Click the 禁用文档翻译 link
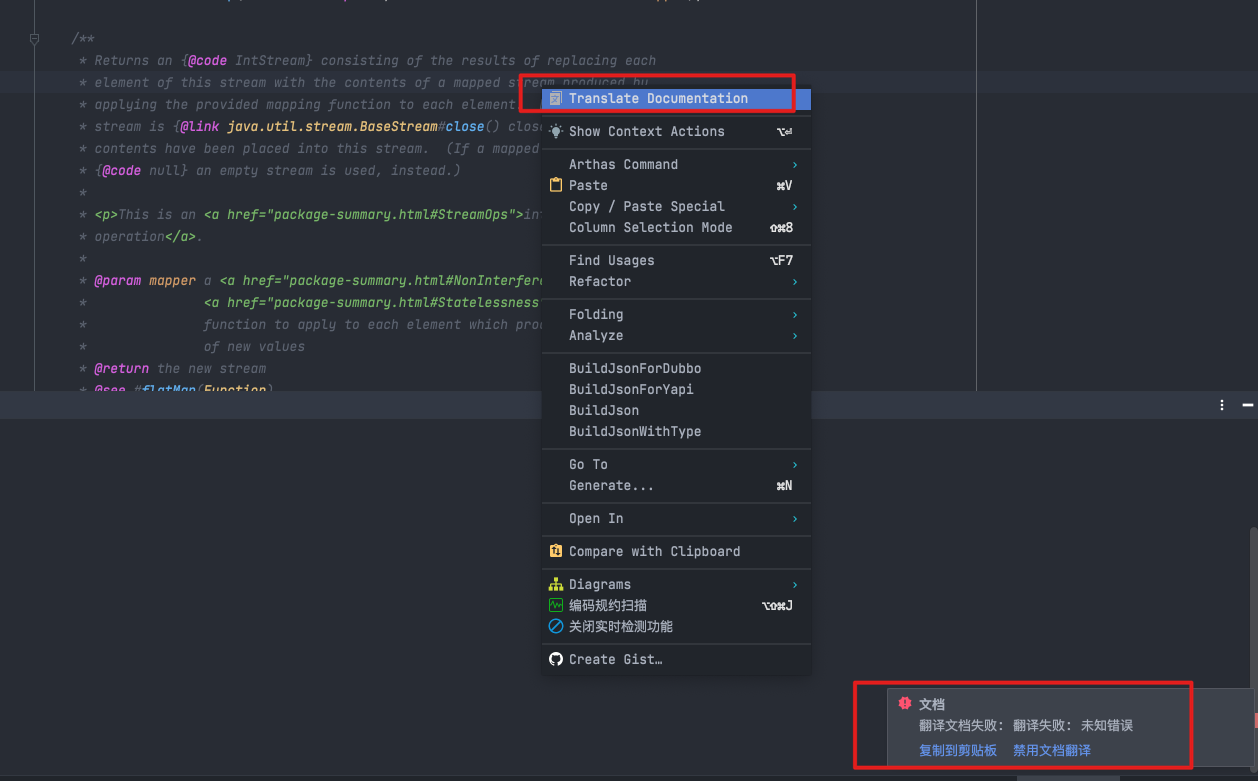 coord(1051,749)
